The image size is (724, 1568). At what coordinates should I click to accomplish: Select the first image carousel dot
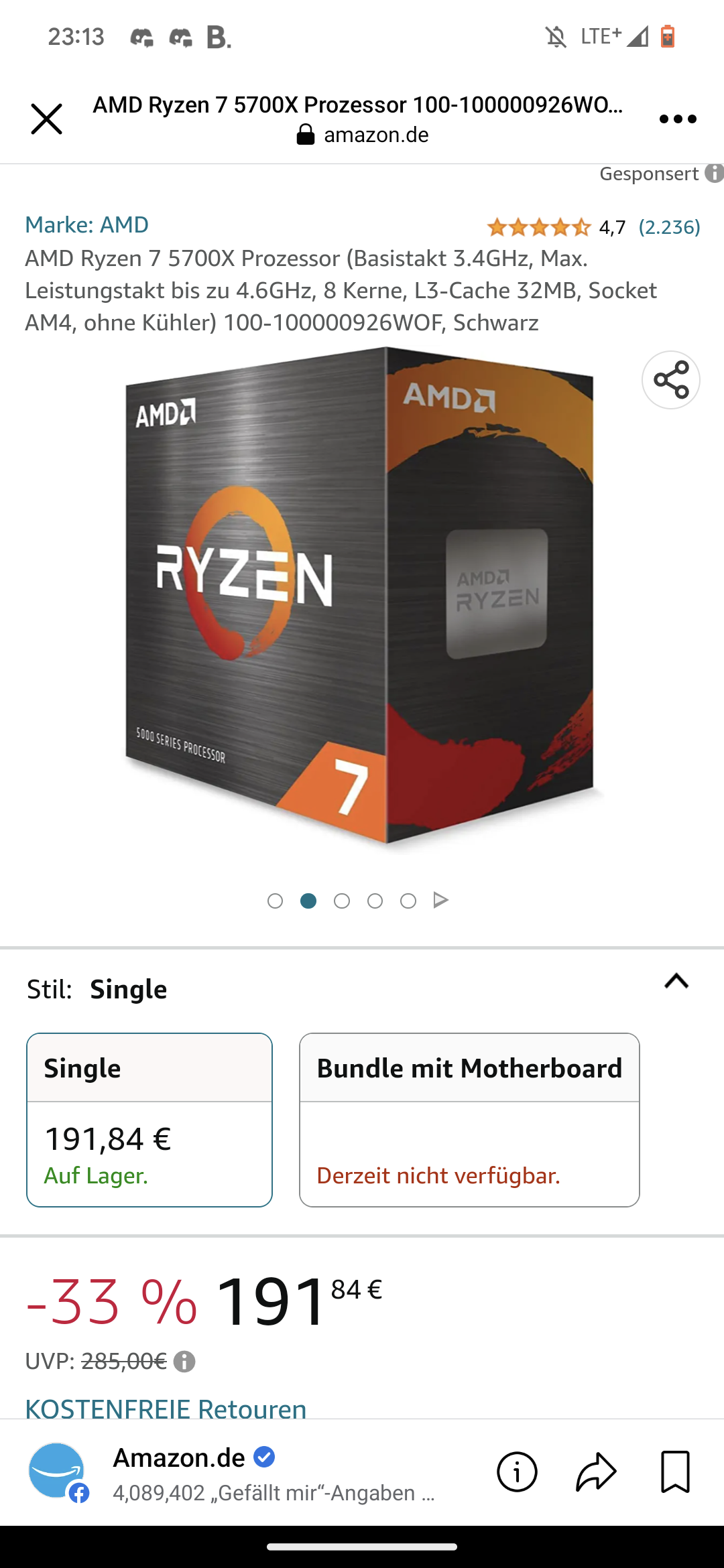coord(275,901)
